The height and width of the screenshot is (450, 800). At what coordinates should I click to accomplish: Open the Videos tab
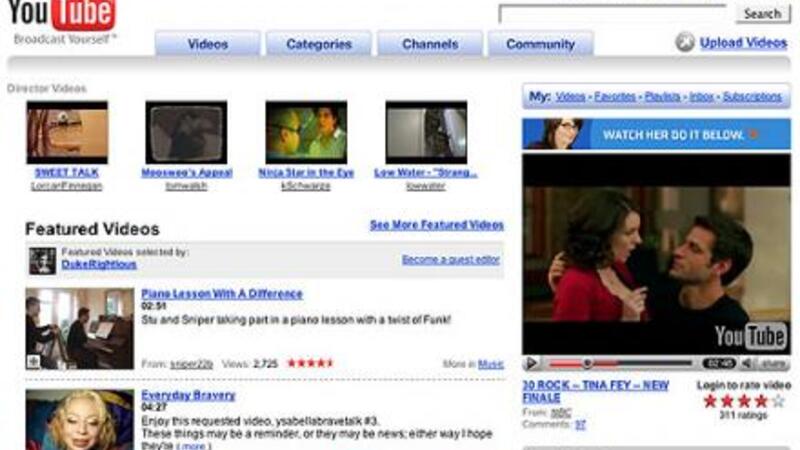(x=208, y=44)
